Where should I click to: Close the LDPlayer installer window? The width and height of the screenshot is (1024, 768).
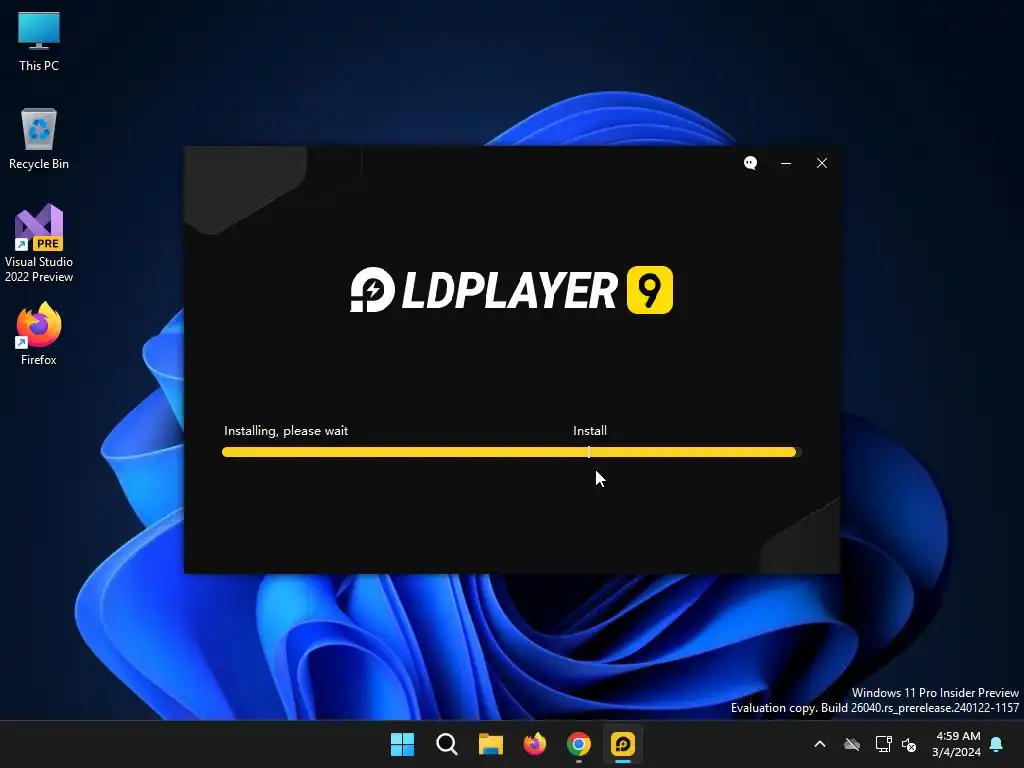822,163
